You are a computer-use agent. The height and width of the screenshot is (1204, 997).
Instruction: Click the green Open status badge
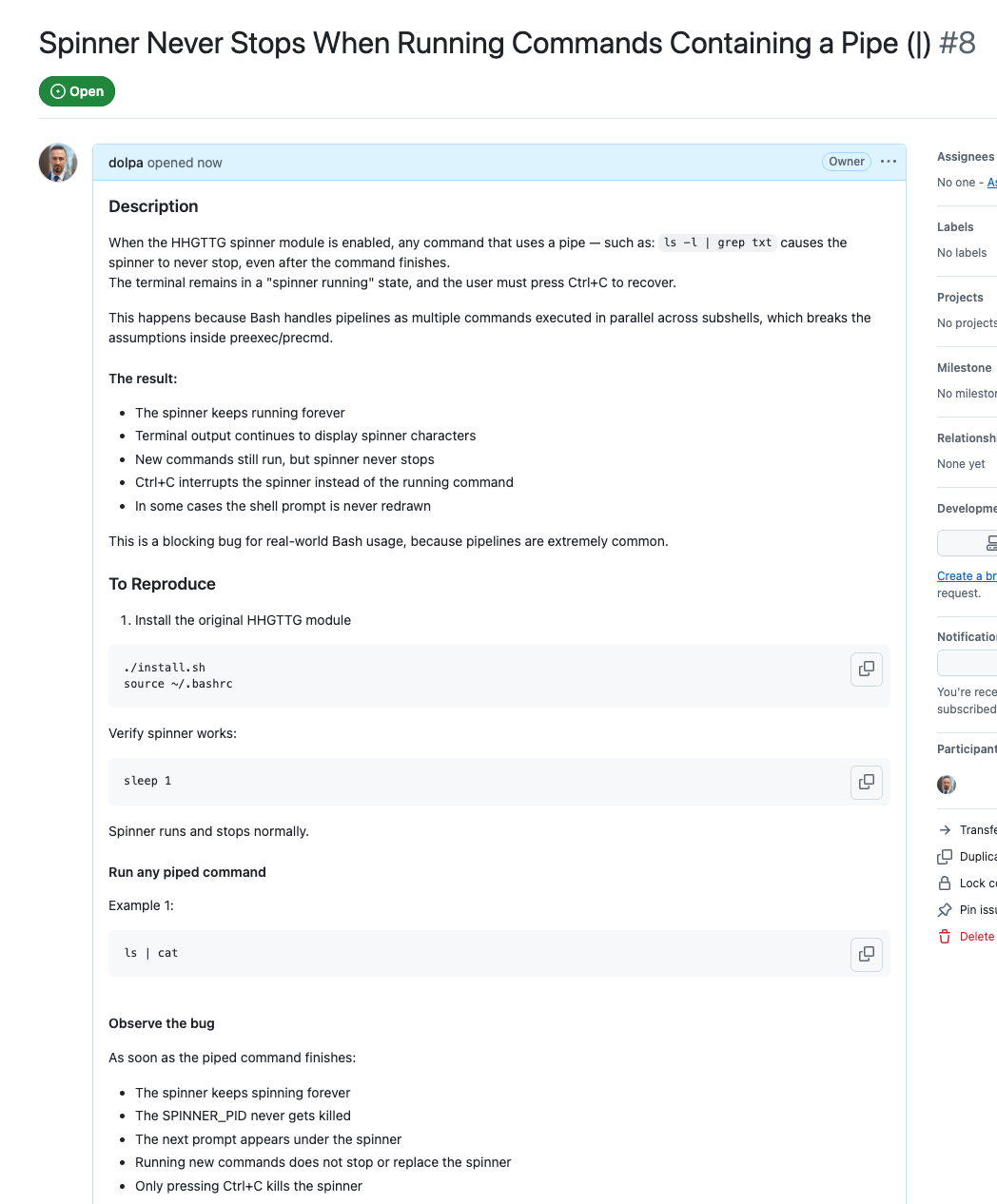coord(77,91)
